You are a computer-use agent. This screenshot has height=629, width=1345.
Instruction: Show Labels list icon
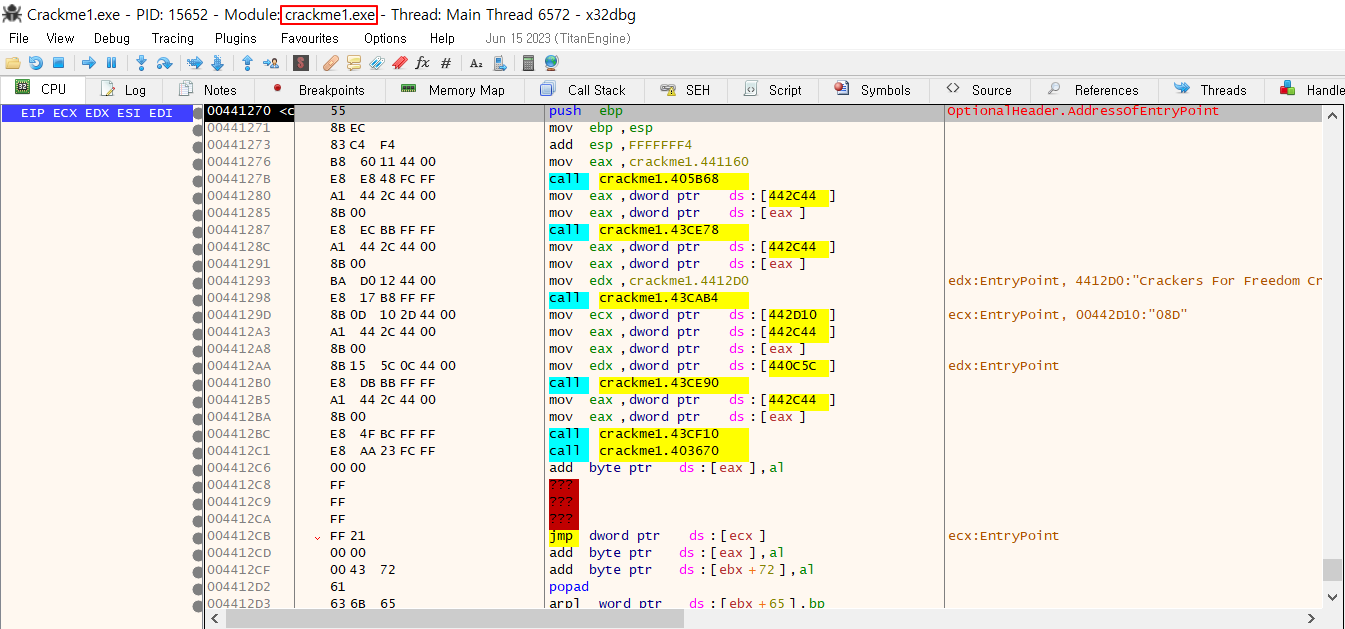[x=376, y=63]
